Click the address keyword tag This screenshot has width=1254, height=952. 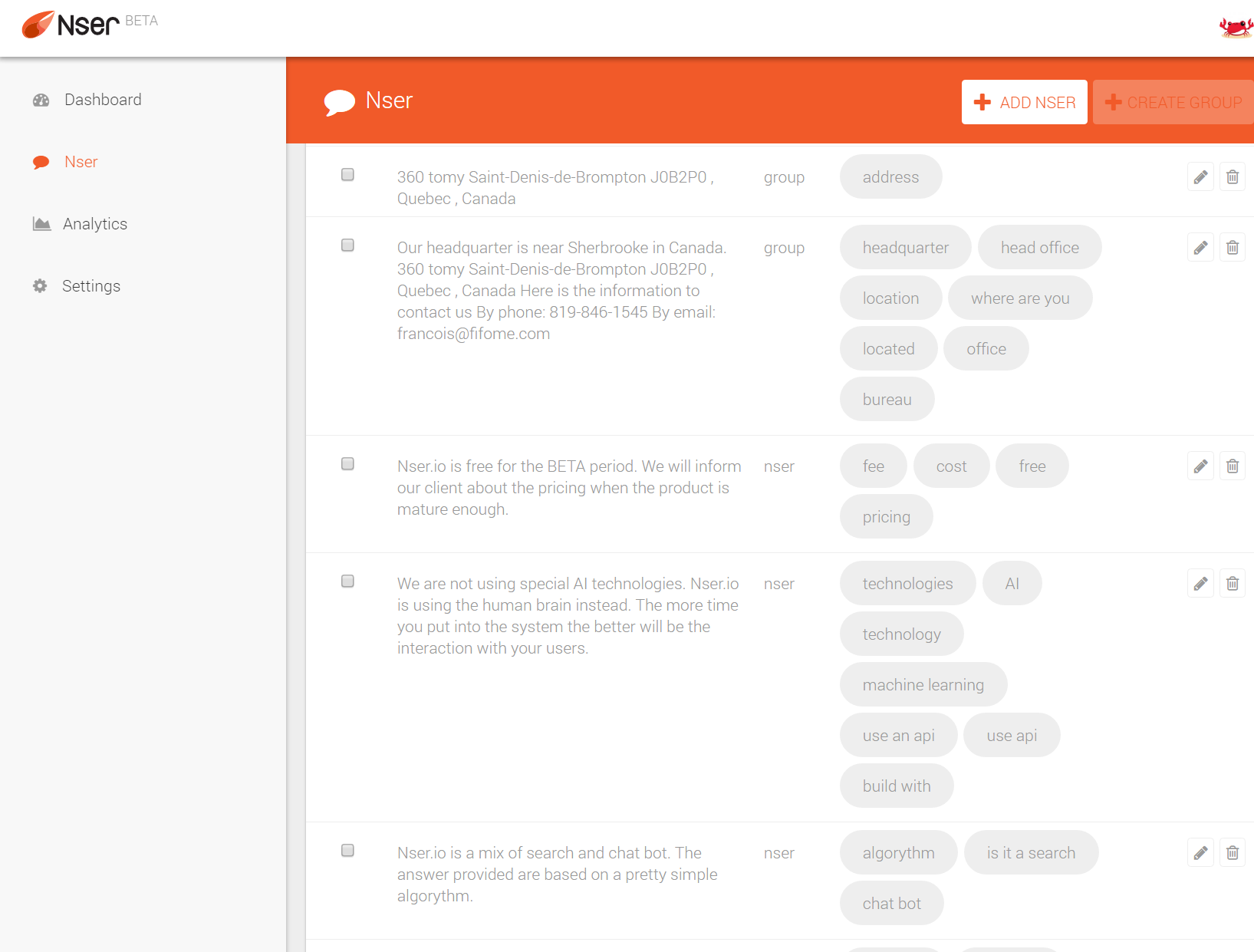pyautogui.click(x=890, y=177)
